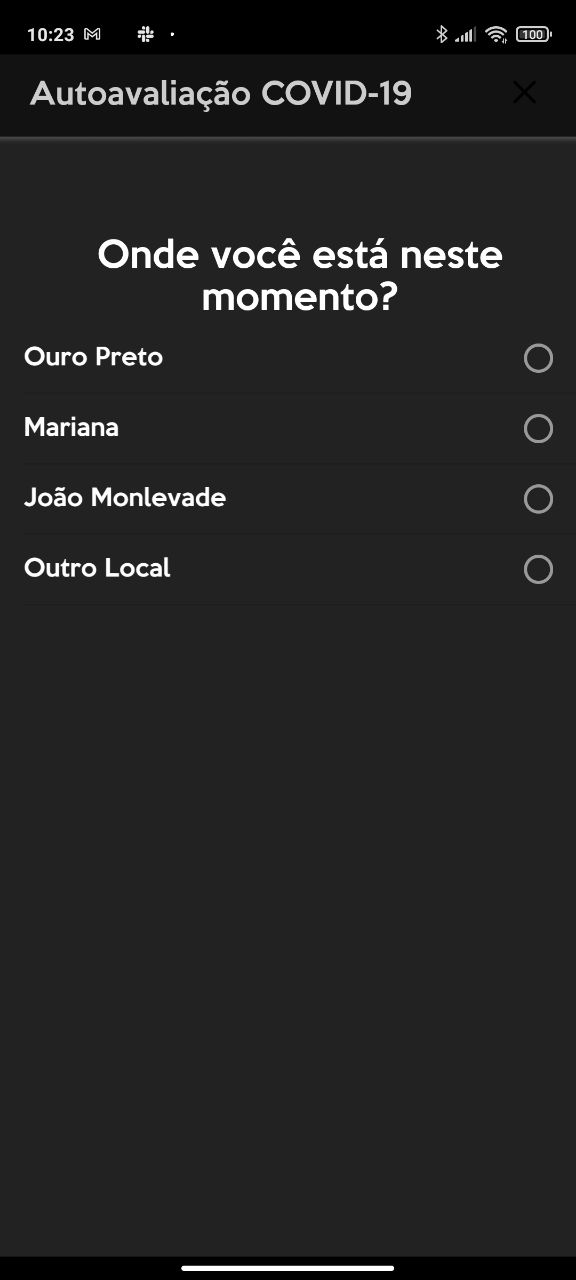Tap the small notification dot icon
The height and width of the screenshot is (1280, 576).
tap(172, 34)
